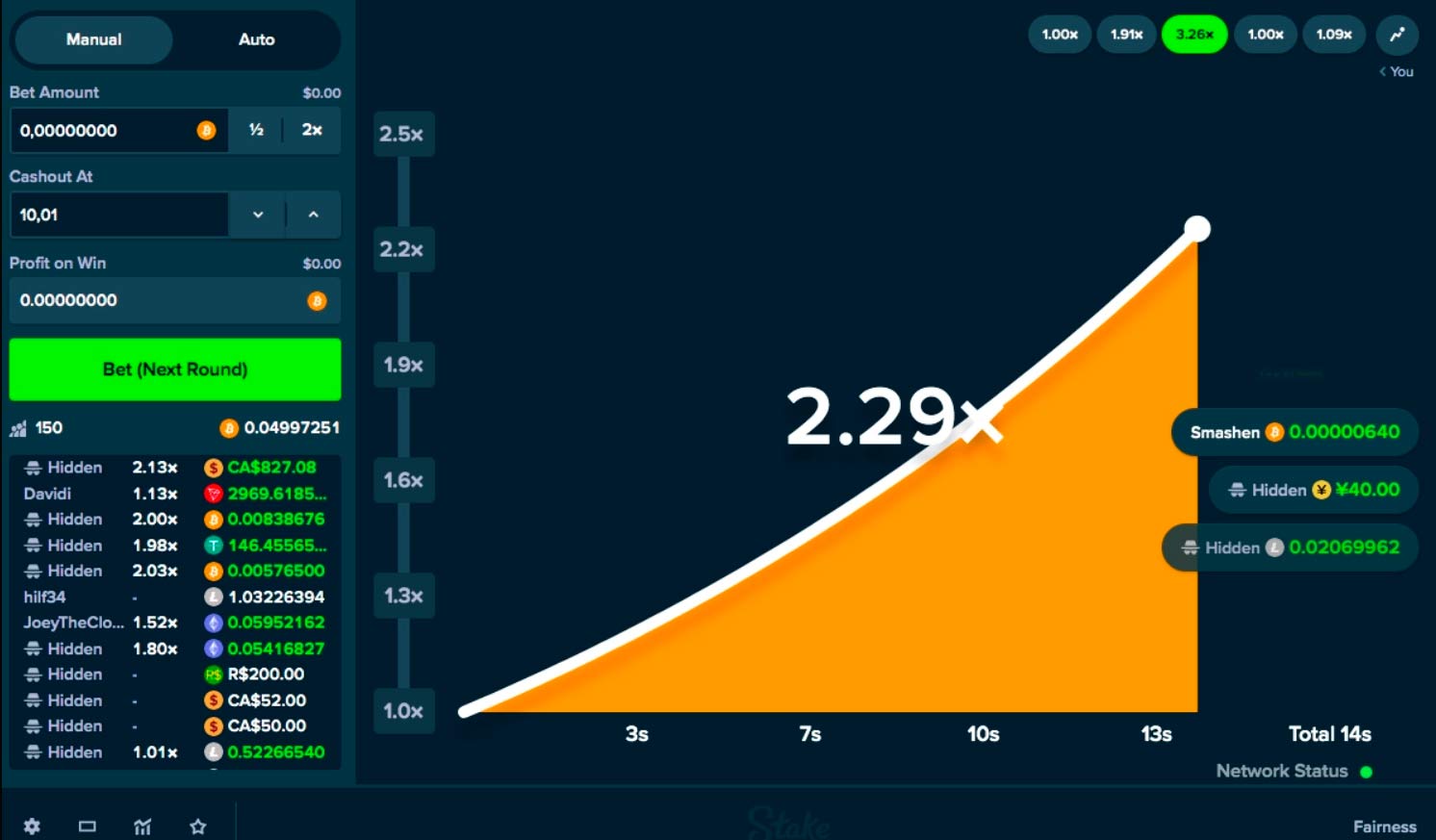
Task: Select the 1.91x previous round result
Action: click(x=1126, y=35)
